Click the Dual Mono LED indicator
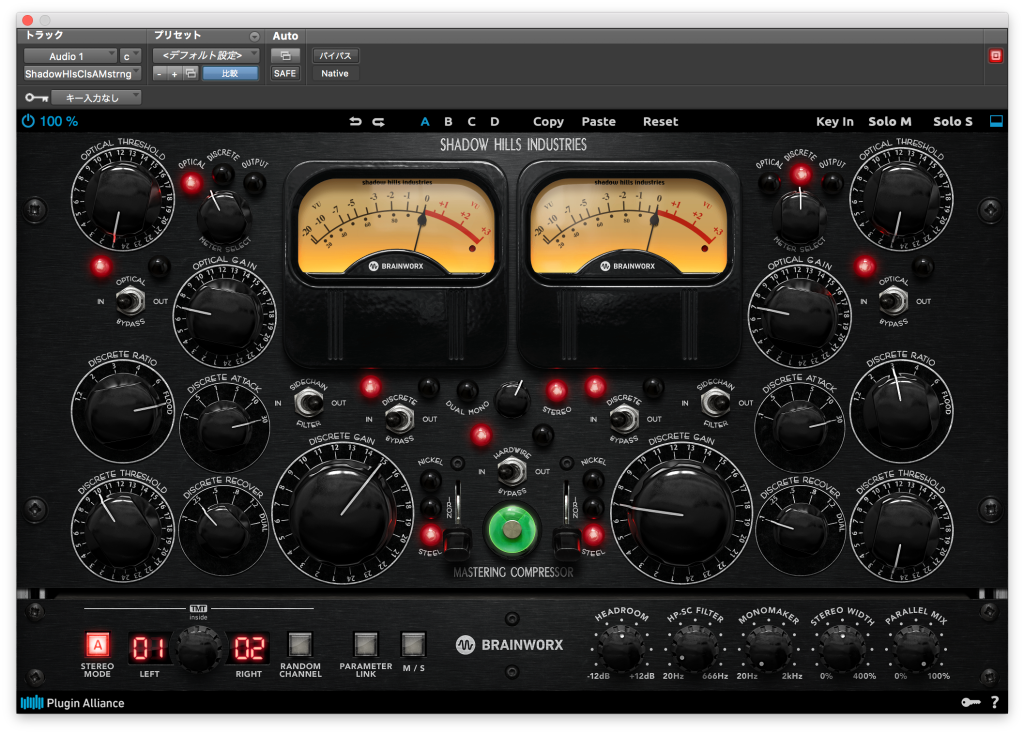Image resolution: width=1024 pixels, height=734 pixels. tap(467, 391)
